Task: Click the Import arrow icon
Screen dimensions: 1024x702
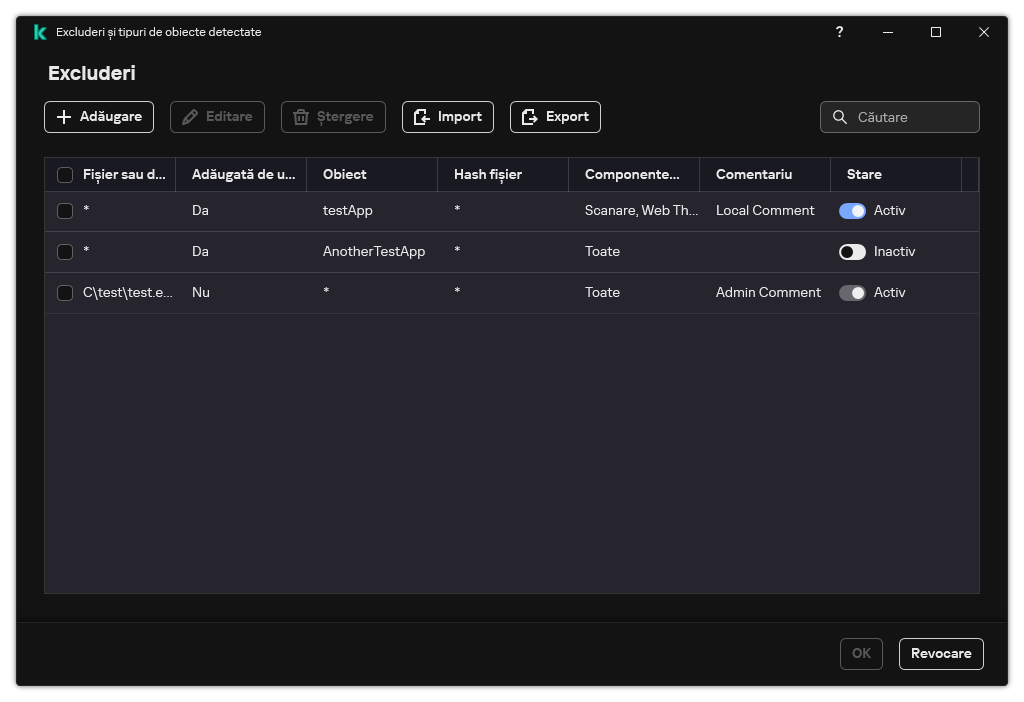Action: coord(422,117)
